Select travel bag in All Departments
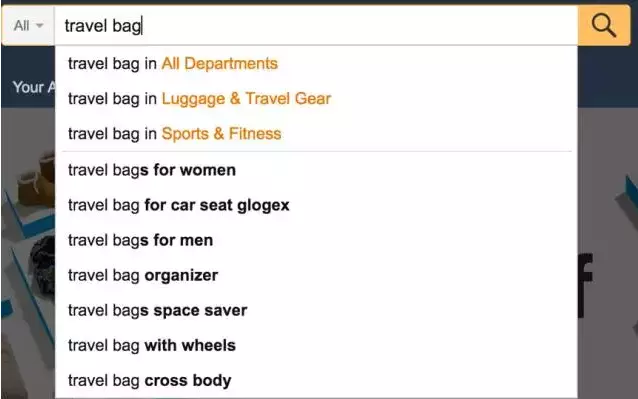This screenshot has width=638, height=399. click(x=316, y=63)
